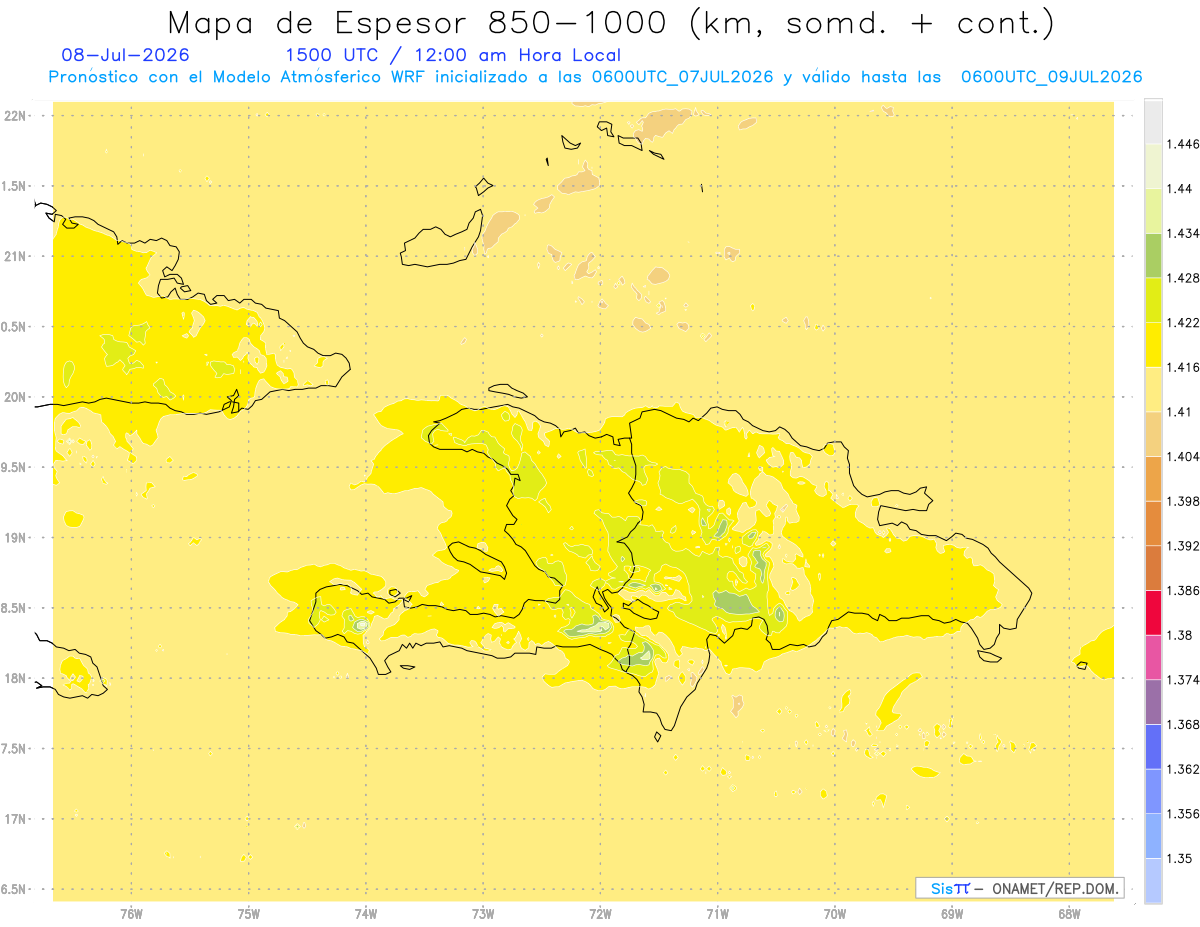Click the legend value "1.404"
Image resolution: width=1200 pixels, height=927 pixels.
click(1183, 457)
